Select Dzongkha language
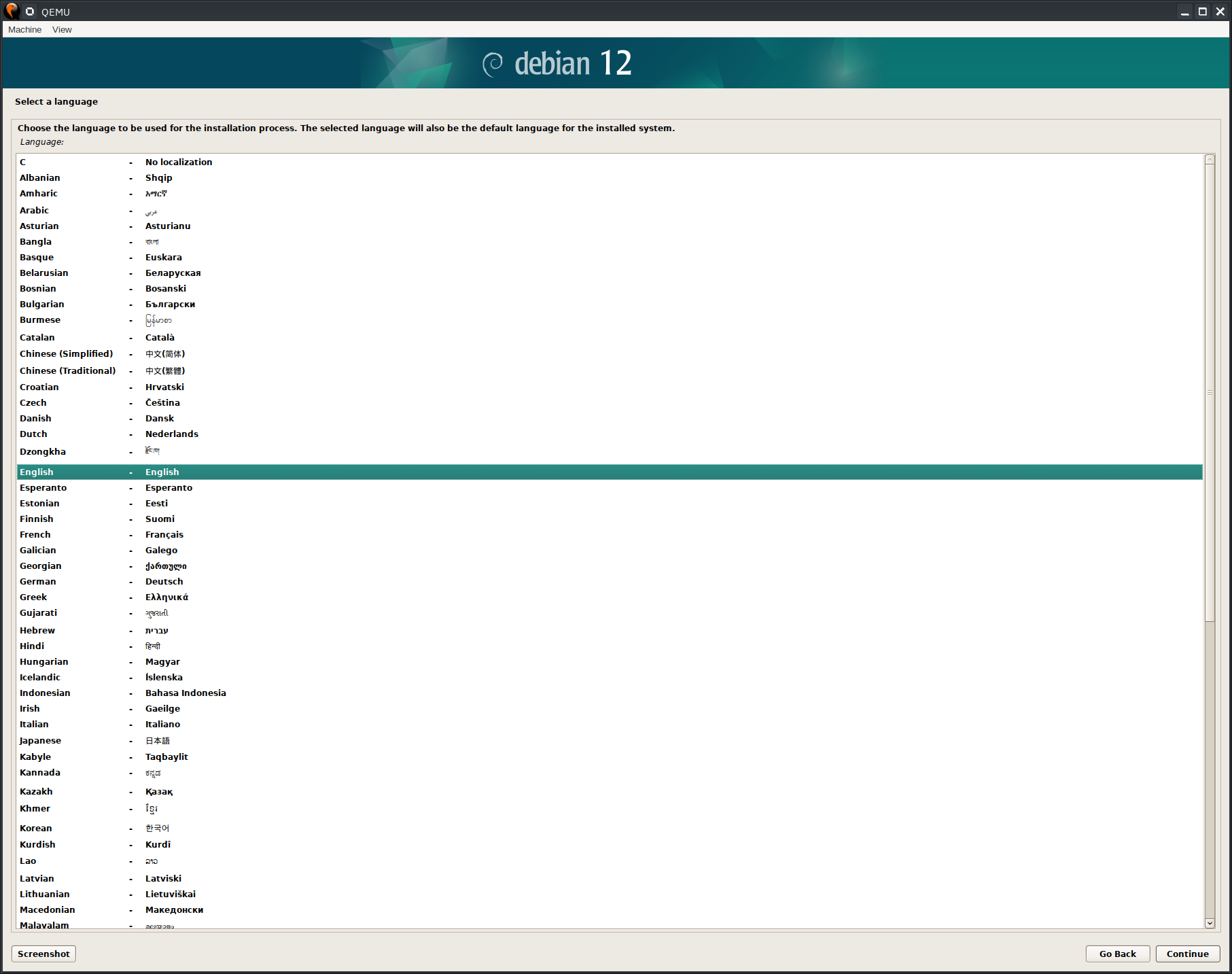Image resolution: width=1232 pixels, height=974 pixels. (x=610, y=451)
